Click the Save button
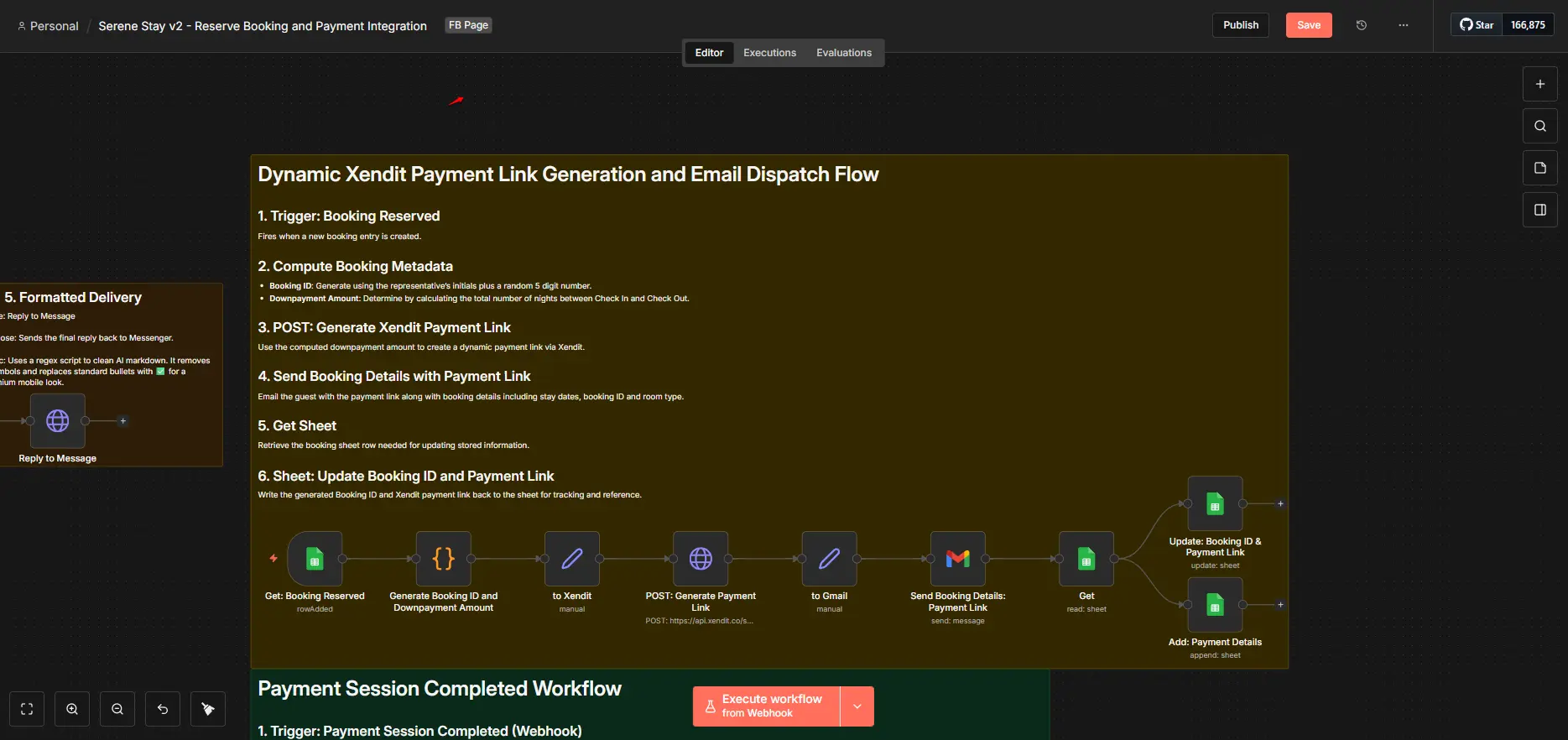1568x740 pixels. 1308,25
